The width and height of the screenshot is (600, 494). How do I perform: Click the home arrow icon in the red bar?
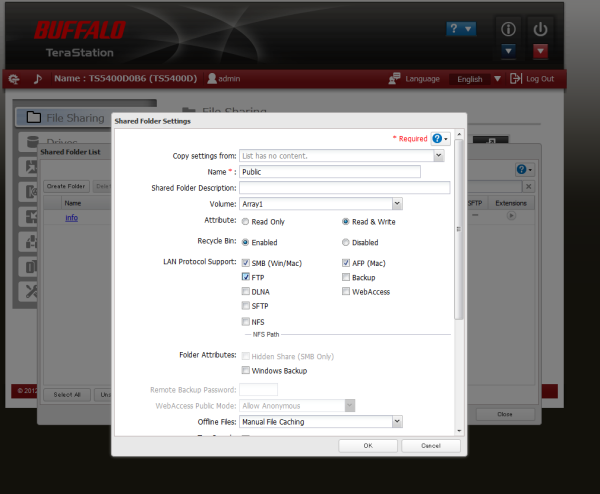(13, 78)
